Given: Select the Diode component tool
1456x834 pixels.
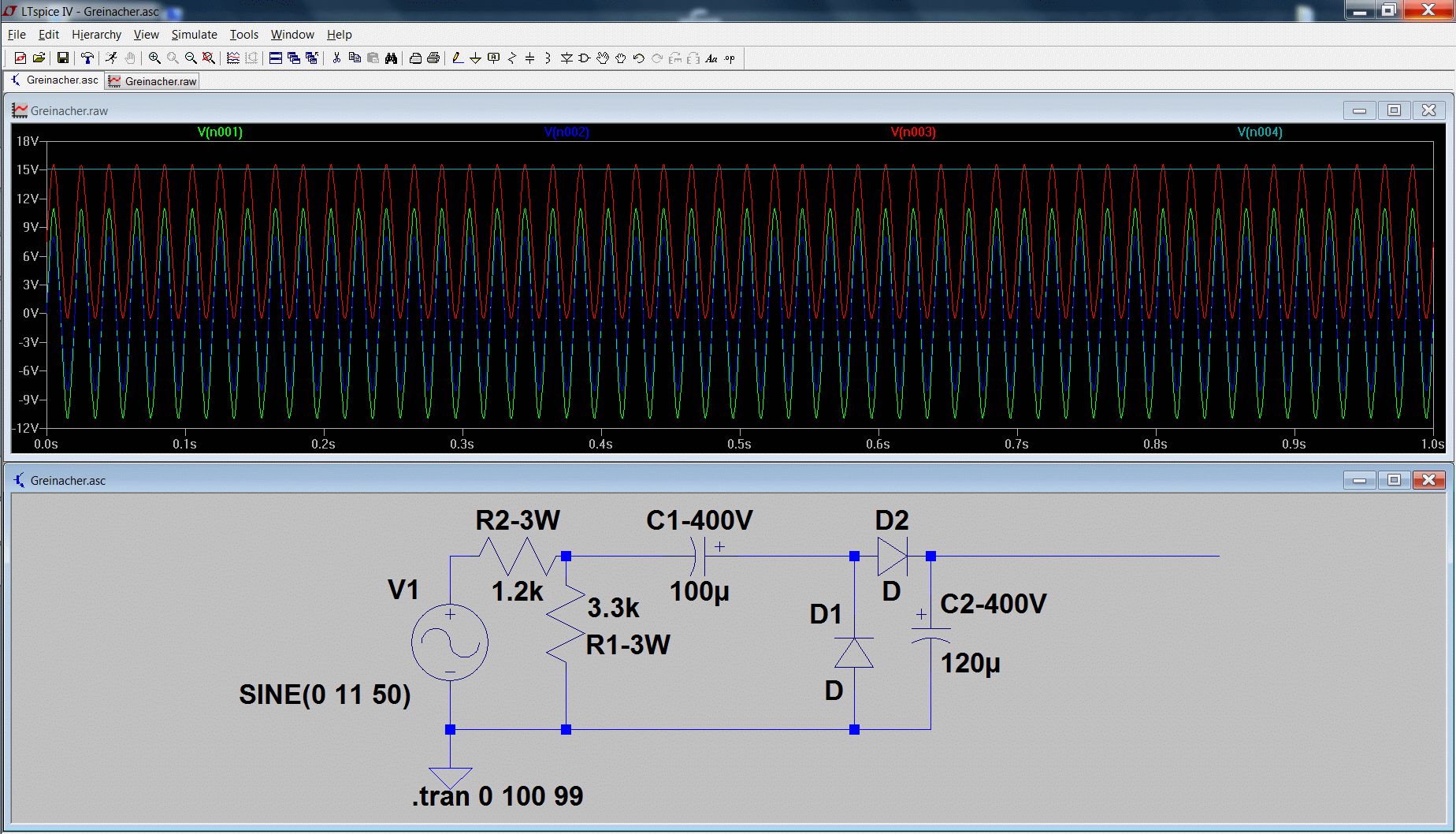Looking at the screenshot, I should click(566, 58).
